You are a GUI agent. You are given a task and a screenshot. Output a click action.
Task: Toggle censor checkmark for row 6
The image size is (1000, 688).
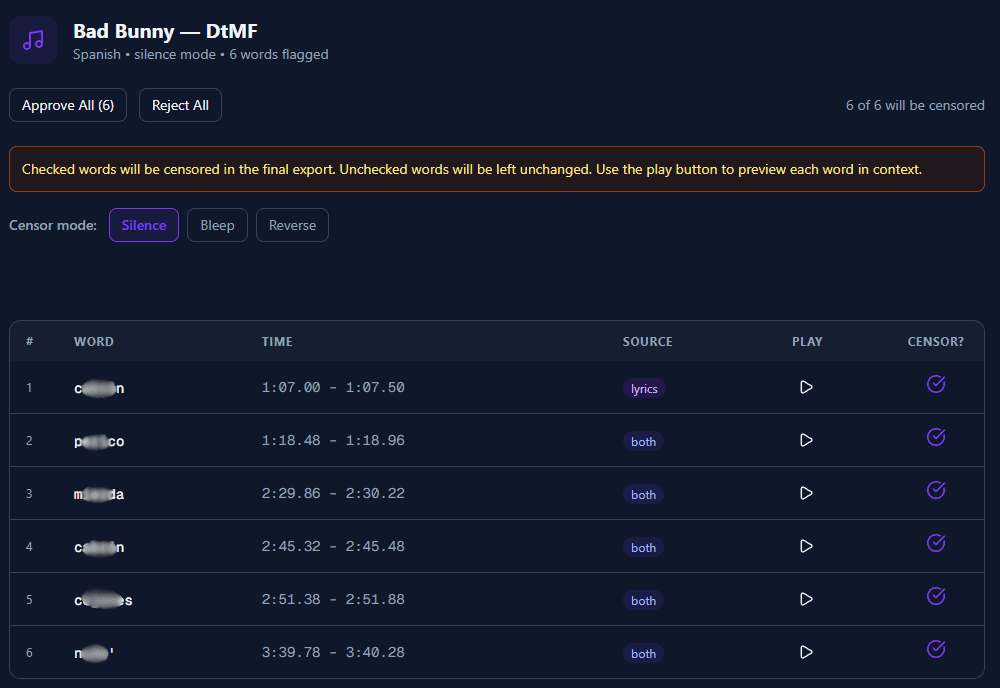pyautogui.click(x=936, y=649)
